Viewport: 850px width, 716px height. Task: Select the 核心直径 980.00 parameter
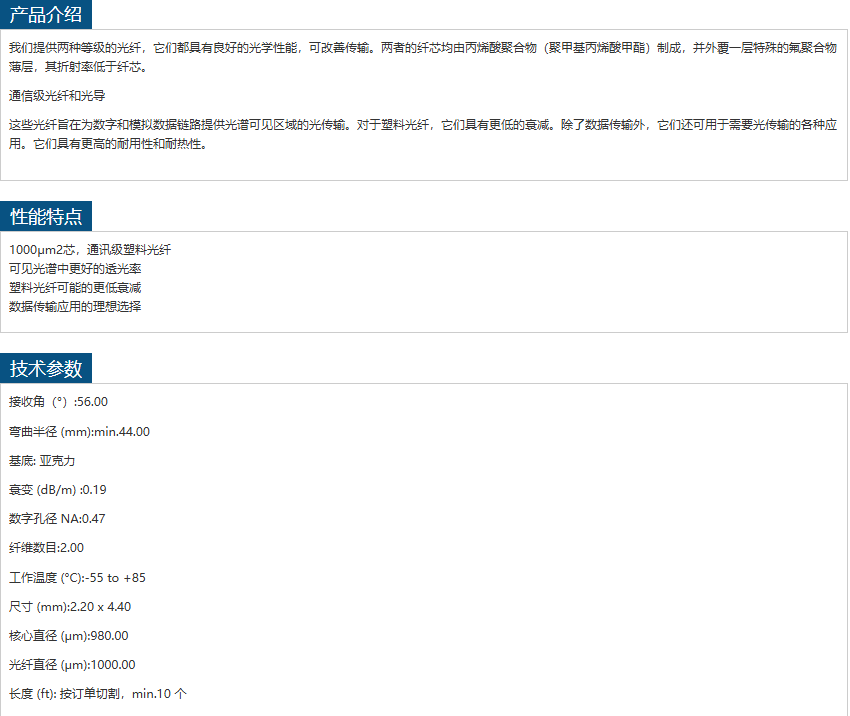[69, 636]
